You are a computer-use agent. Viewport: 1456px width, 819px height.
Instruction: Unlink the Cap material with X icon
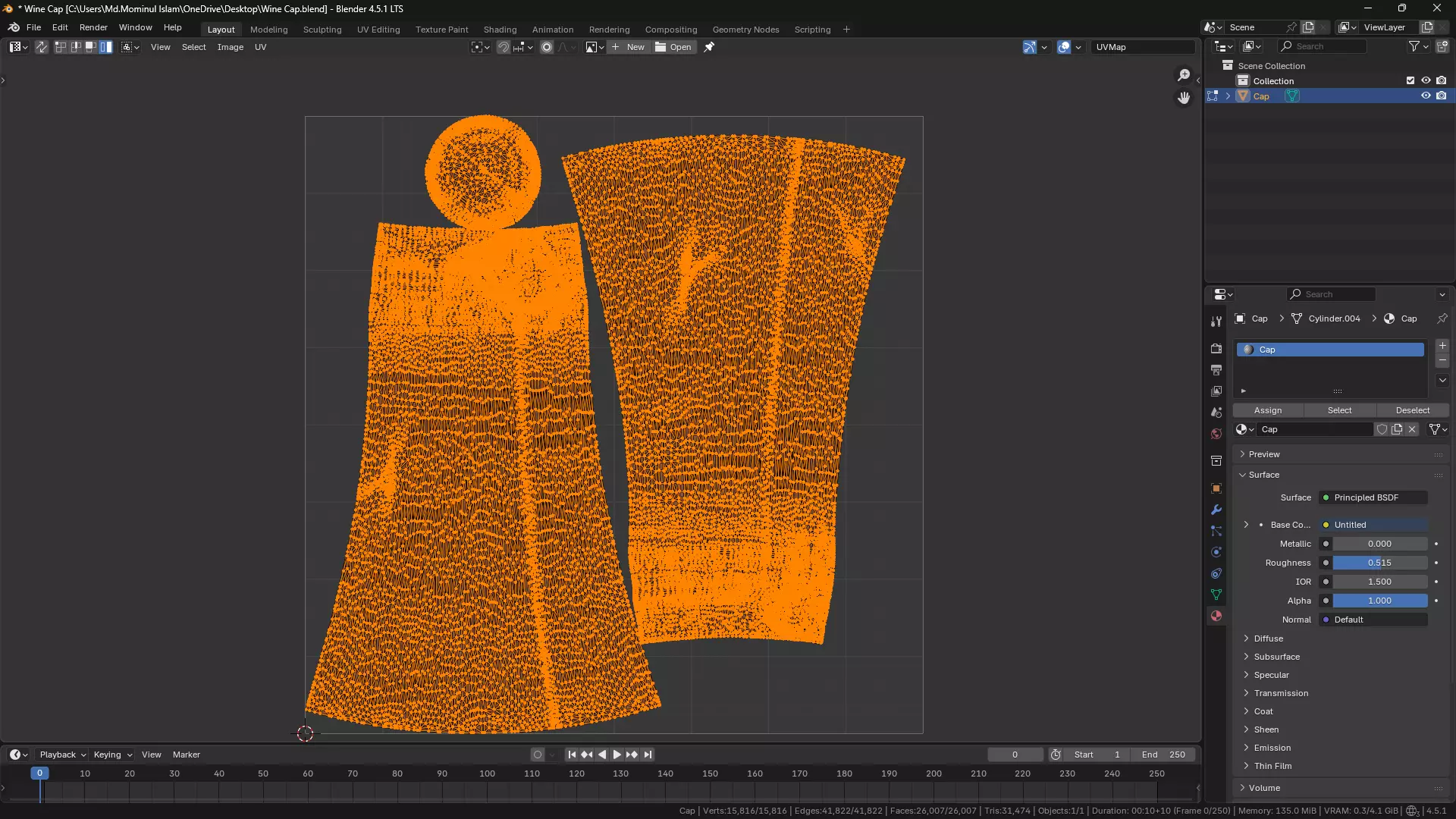(1412, 429)
